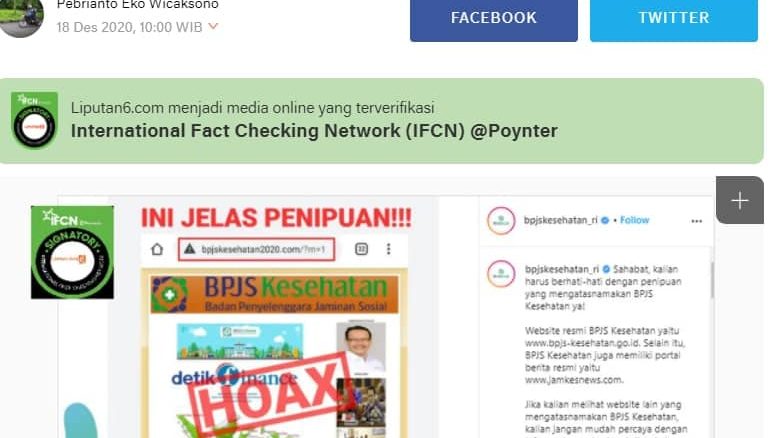The image size is (782, 438).
Task: Click the browser home icon in screenshot
Action: [x=157, y=249]
